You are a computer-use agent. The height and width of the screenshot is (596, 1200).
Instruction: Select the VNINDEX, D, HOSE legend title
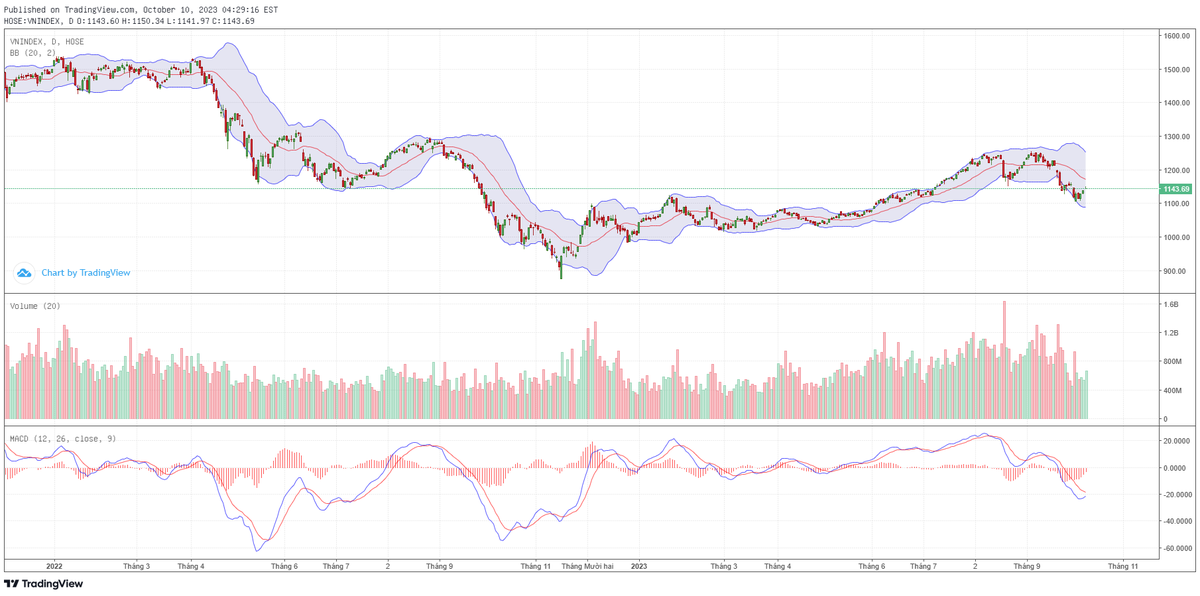47,42
